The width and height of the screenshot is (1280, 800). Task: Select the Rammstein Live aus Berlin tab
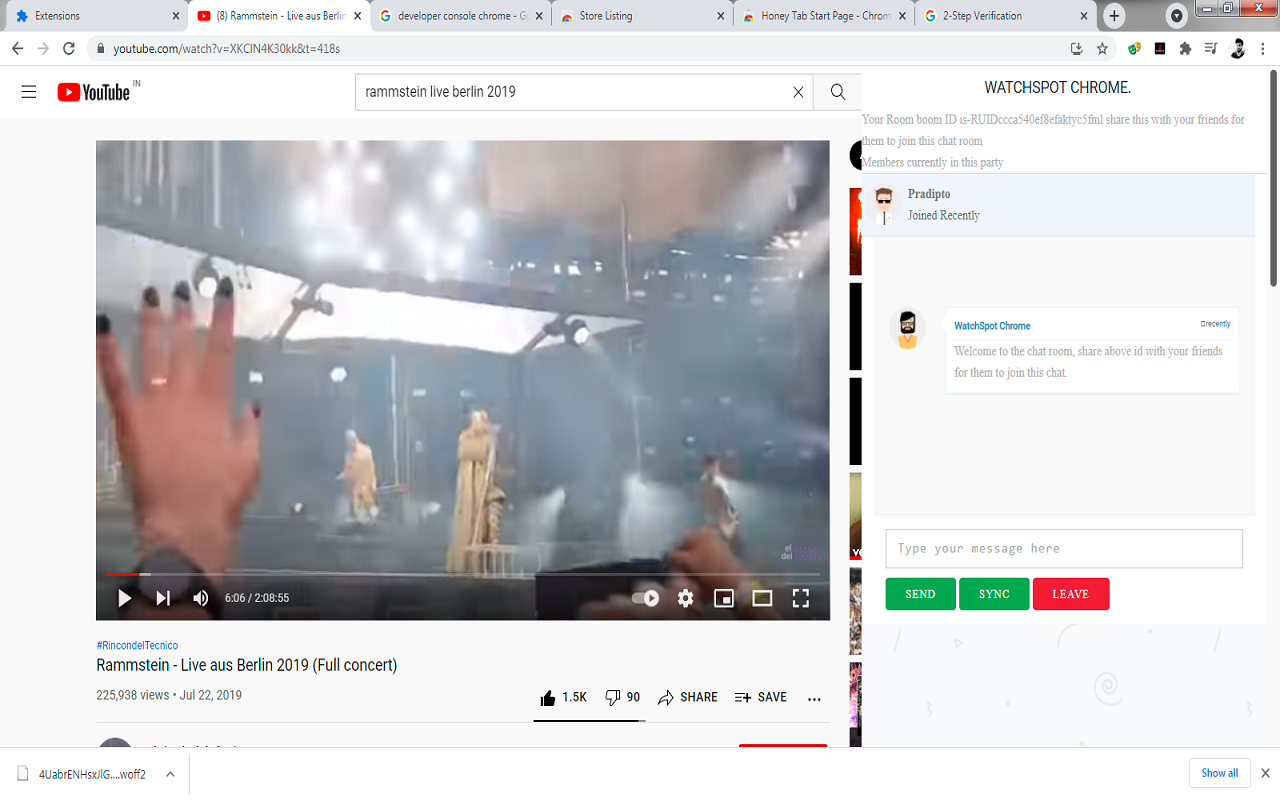coord(279,16)
